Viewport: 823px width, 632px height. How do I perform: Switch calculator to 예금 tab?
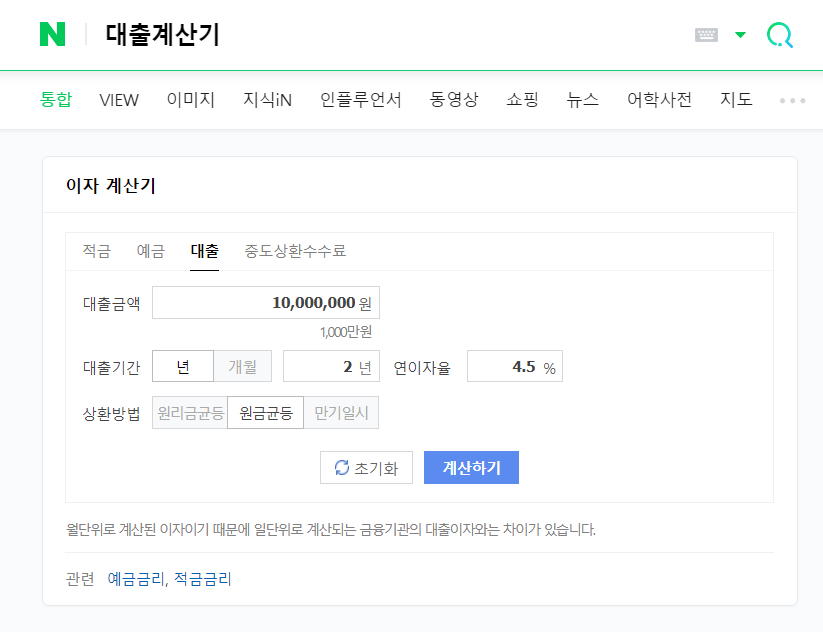point(151,251)
